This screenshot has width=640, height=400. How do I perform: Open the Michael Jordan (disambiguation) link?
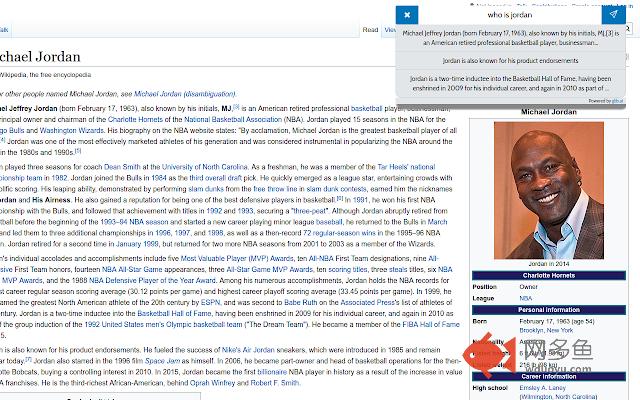coord(185,94)
